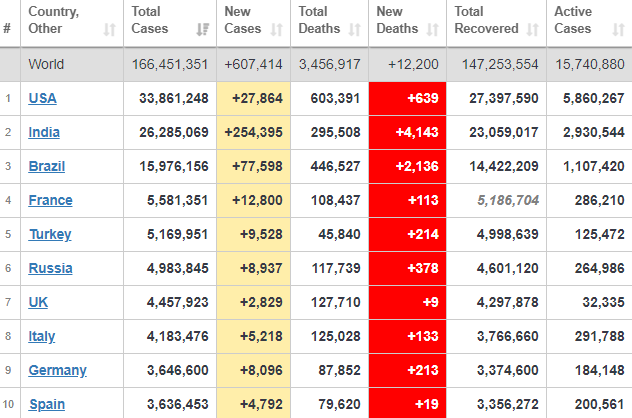The width and height of the screenshot is (632, 418).
Task: Click the Total Recovered column header text
Action: pyautogui.click(x=486, y=20)
